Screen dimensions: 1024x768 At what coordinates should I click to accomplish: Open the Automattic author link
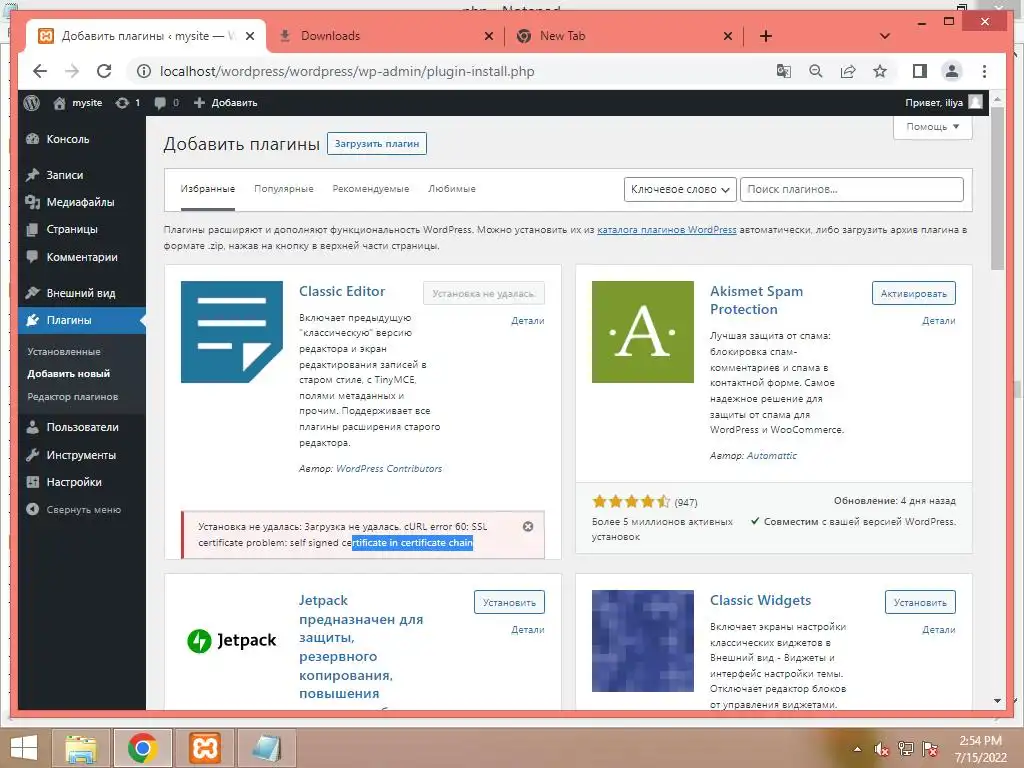click(x=771, y=455)
